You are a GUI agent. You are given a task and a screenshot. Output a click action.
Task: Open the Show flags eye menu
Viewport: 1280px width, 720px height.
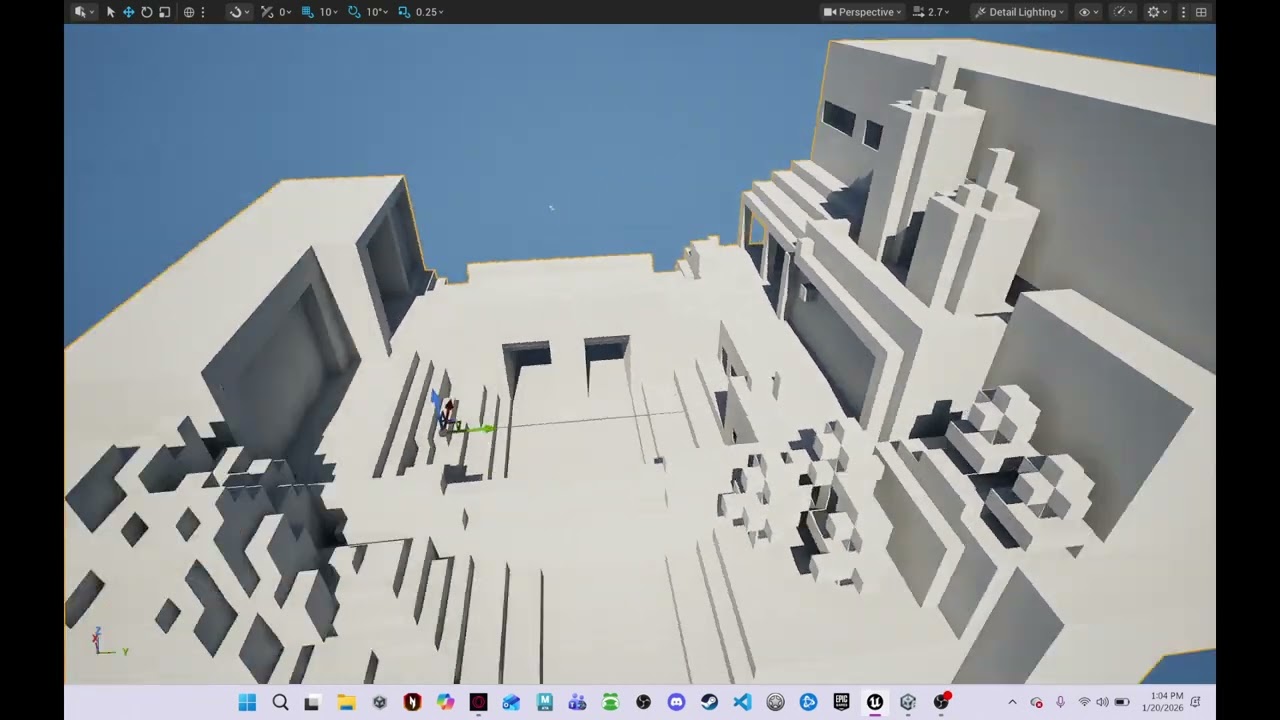coord(1088,12)
